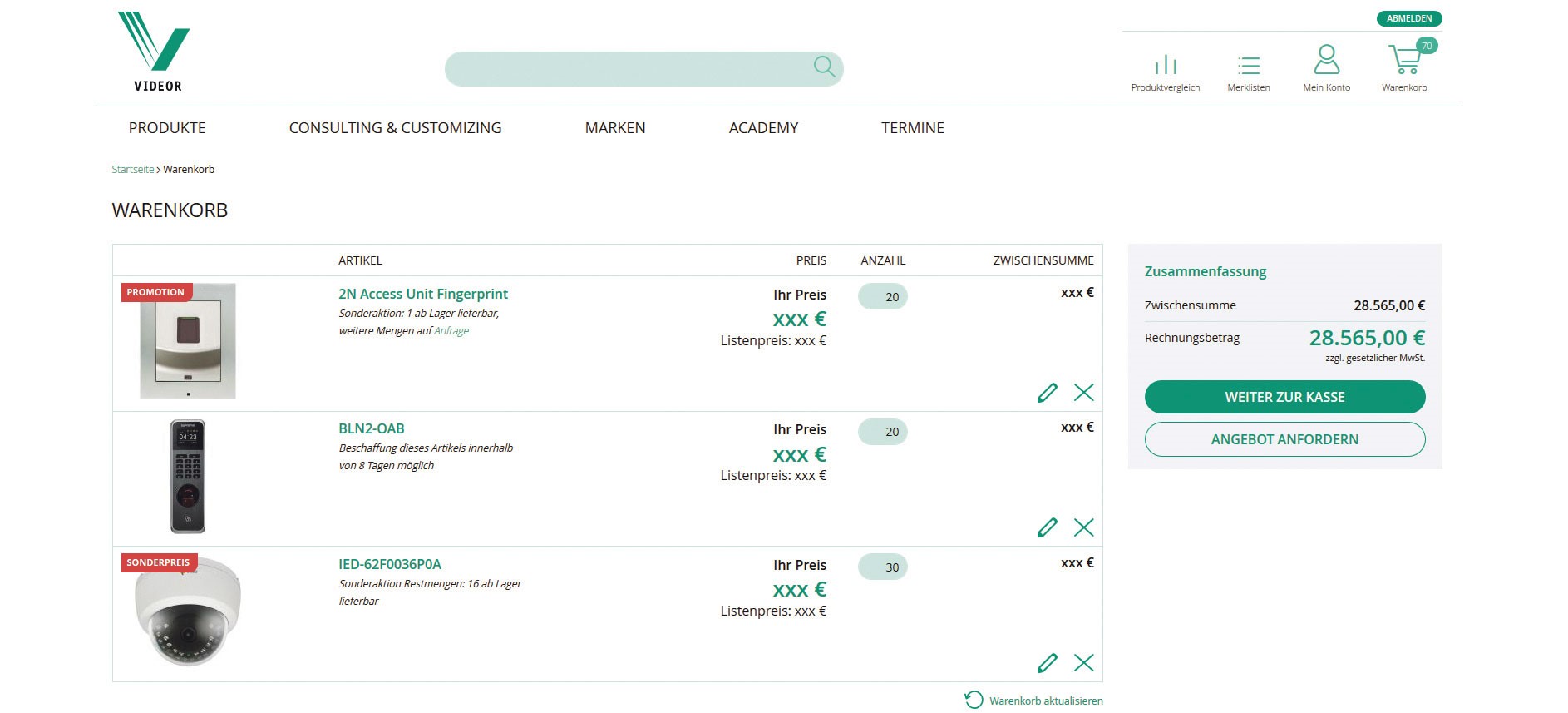Open the TERMINE menu
Image resolution: width=1568 pixels, height=713 pixels.
[913, 128]
